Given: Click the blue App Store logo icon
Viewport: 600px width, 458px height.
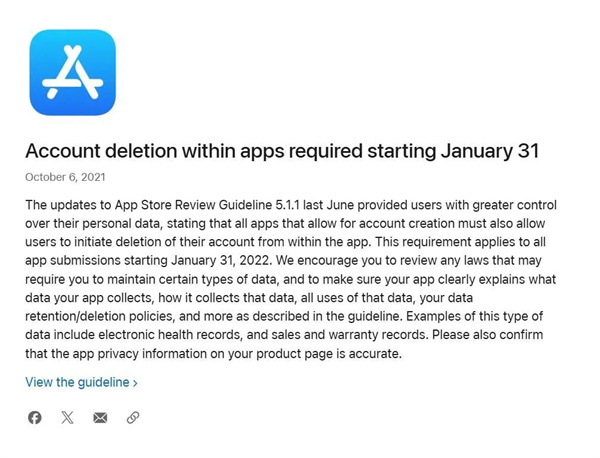Looking at the screenshot, I should coord(73,72).
